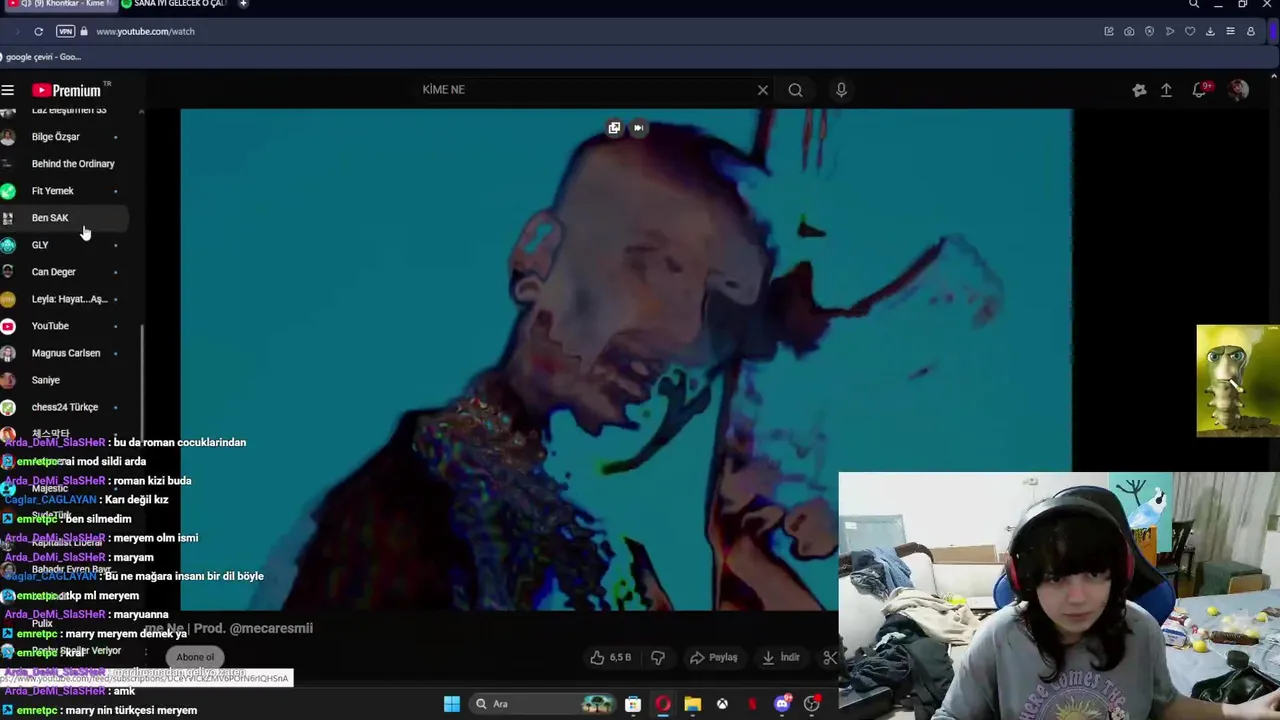Toggle the browser VPN badge
Screen dimensions: 1280x720
65,31
